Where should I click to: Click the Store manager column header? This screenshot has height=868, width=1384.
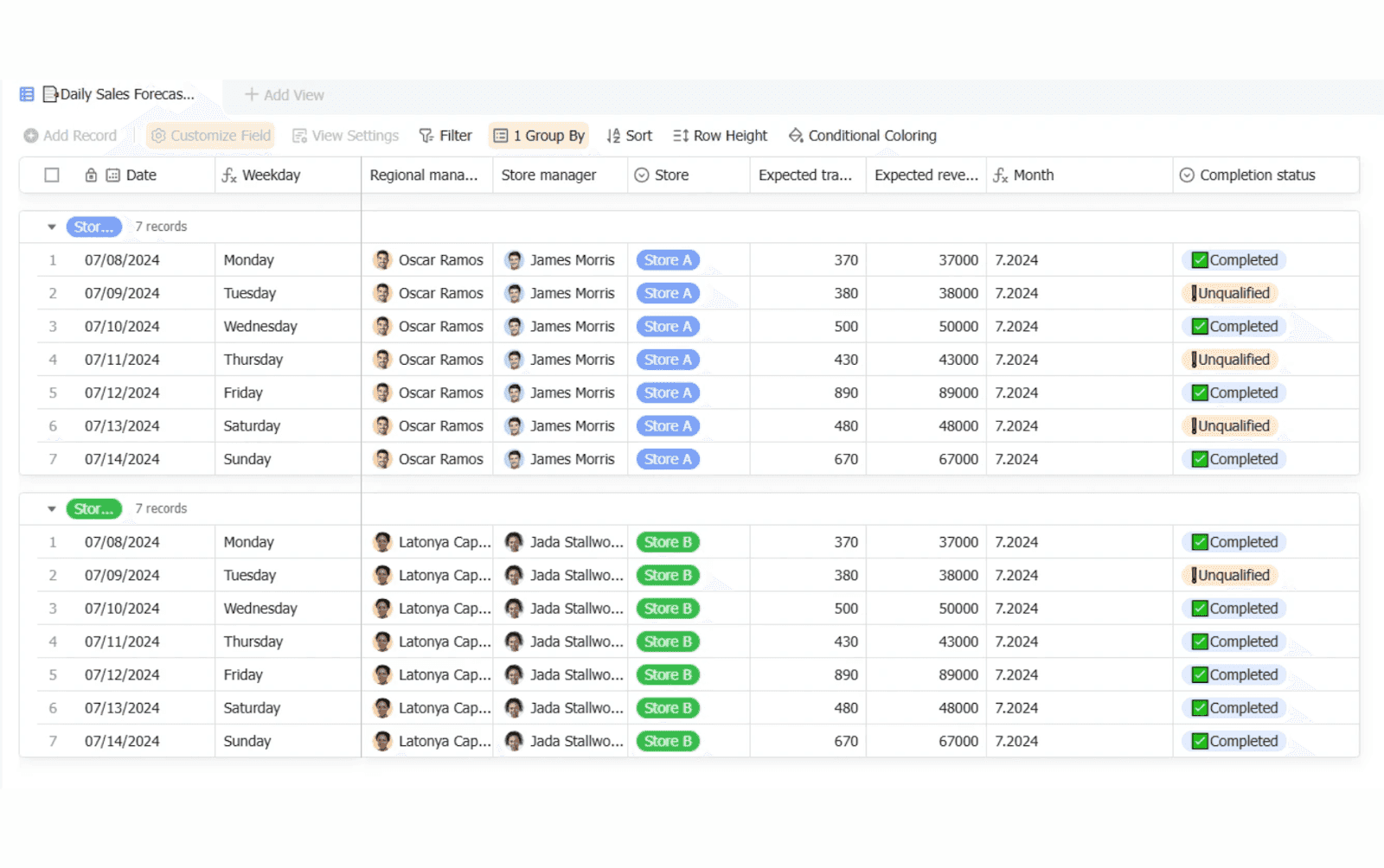561,176
